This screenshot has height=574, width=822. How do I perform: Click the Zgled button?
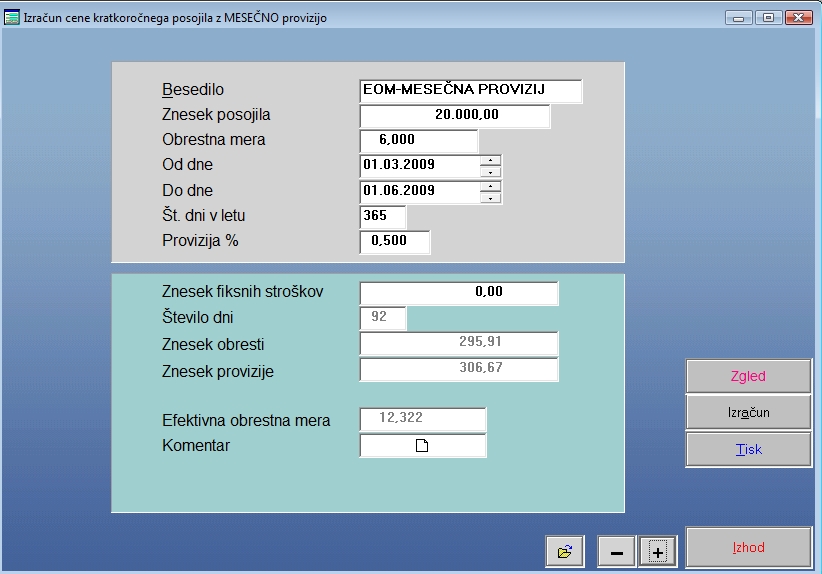coord(748,377)
